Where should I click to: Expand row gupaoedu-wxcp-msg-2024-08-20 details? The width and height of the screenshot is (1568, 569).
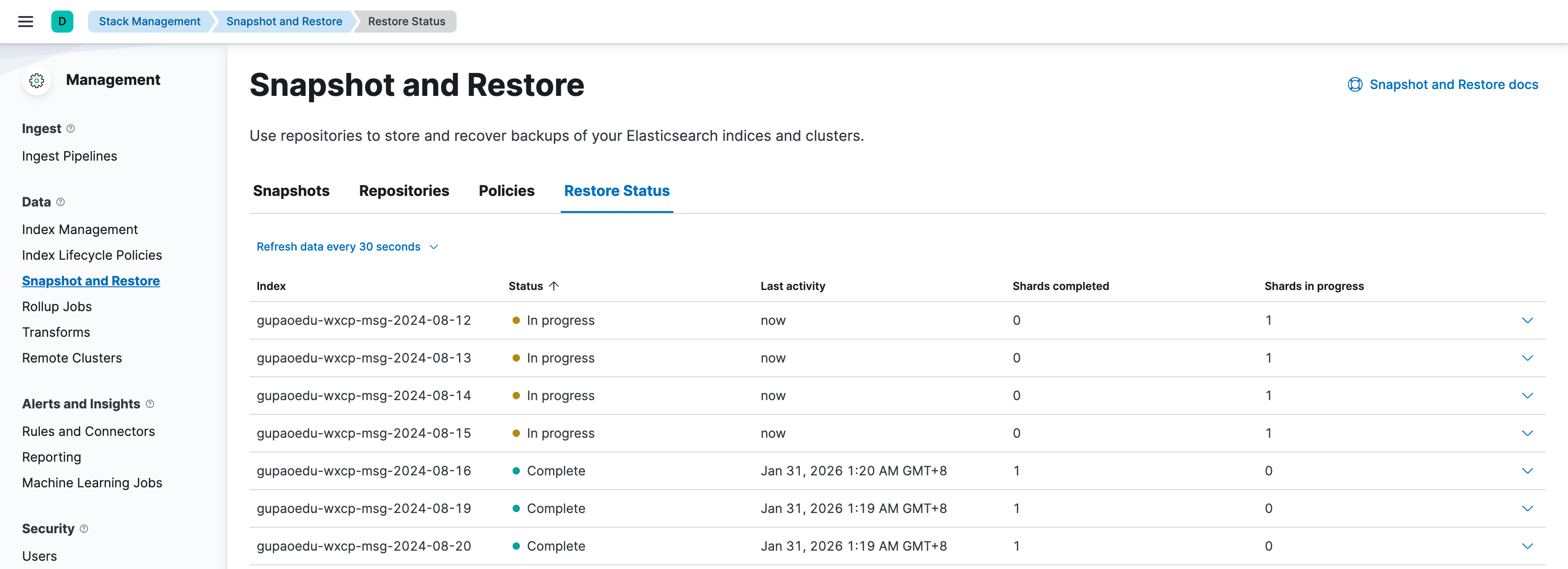[1527, 546]
